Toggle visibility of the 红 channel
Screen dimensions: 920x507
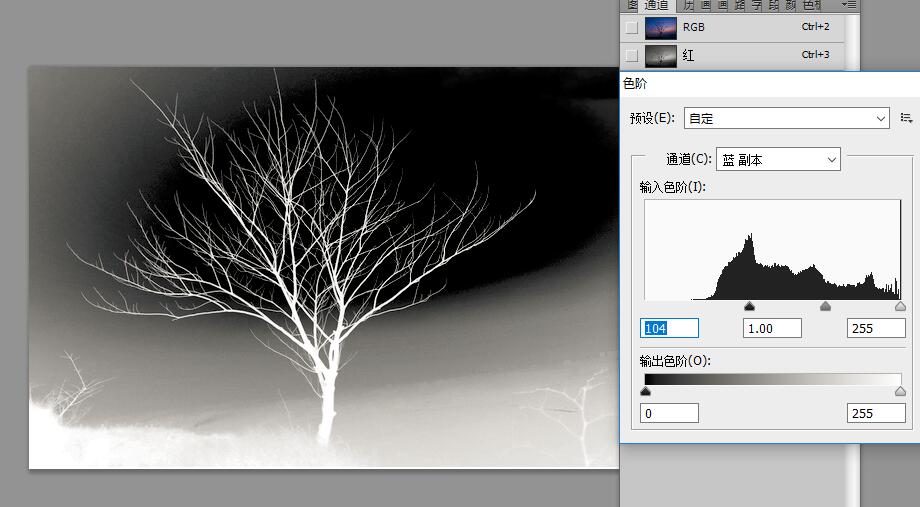pyautogui.click(x=631, y=56)
